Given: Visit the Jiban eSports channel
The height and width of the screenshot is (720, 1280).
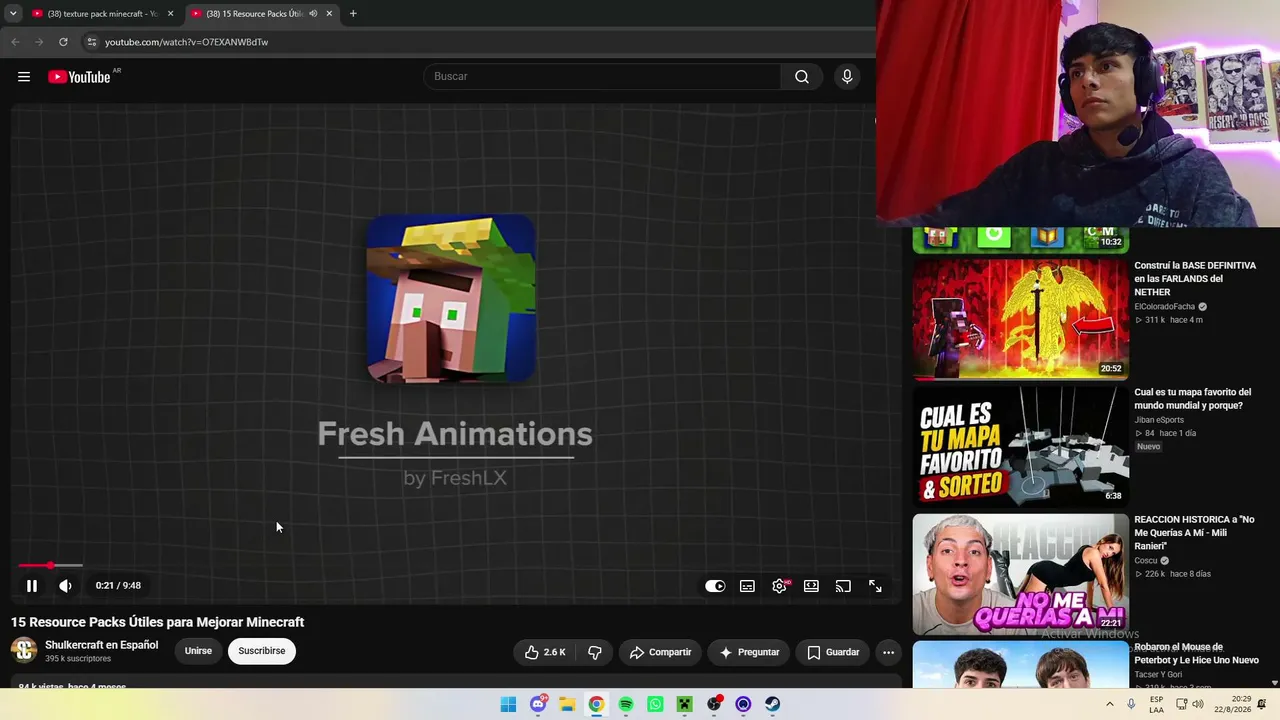Looking at the screenshot, I should point(1159,420).
